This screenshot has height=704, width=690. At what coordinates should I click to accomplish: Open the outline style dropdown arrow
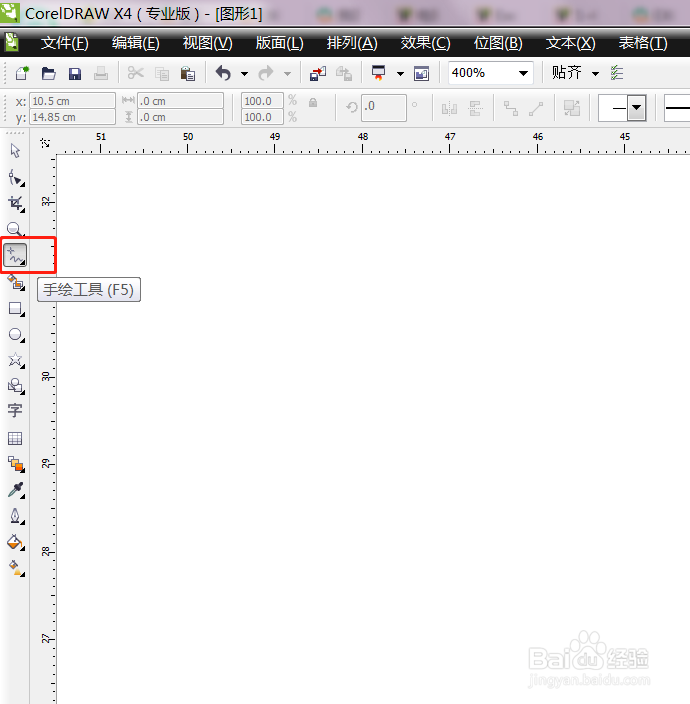[636, 108]
